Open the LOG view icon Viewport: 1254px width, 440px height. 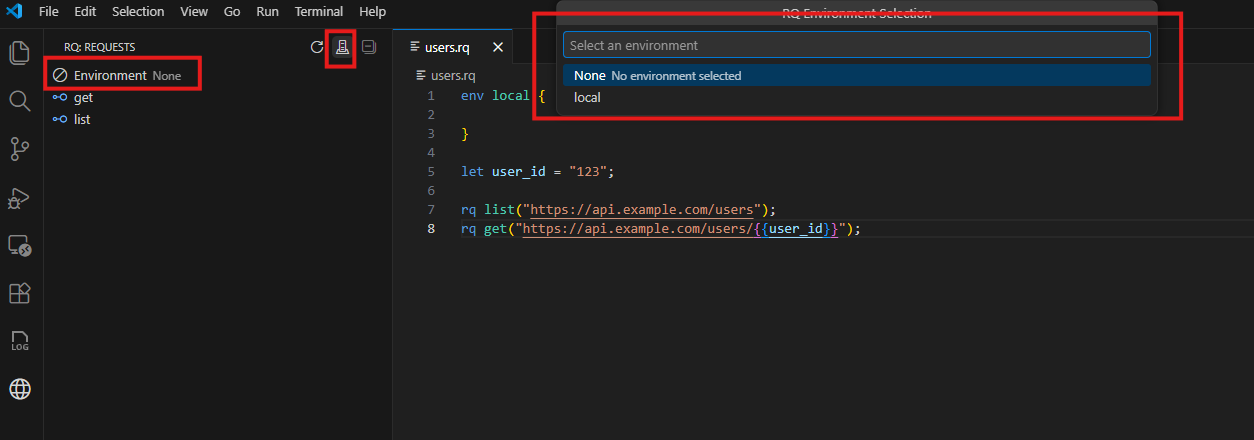[19, 341]
